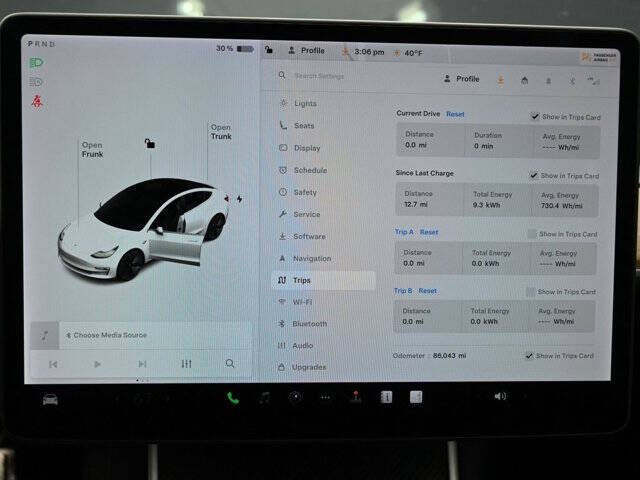This screenshot has height=480, width=640.
Task: Tap the cellular signal icon
Action: [x=593, y=81]
